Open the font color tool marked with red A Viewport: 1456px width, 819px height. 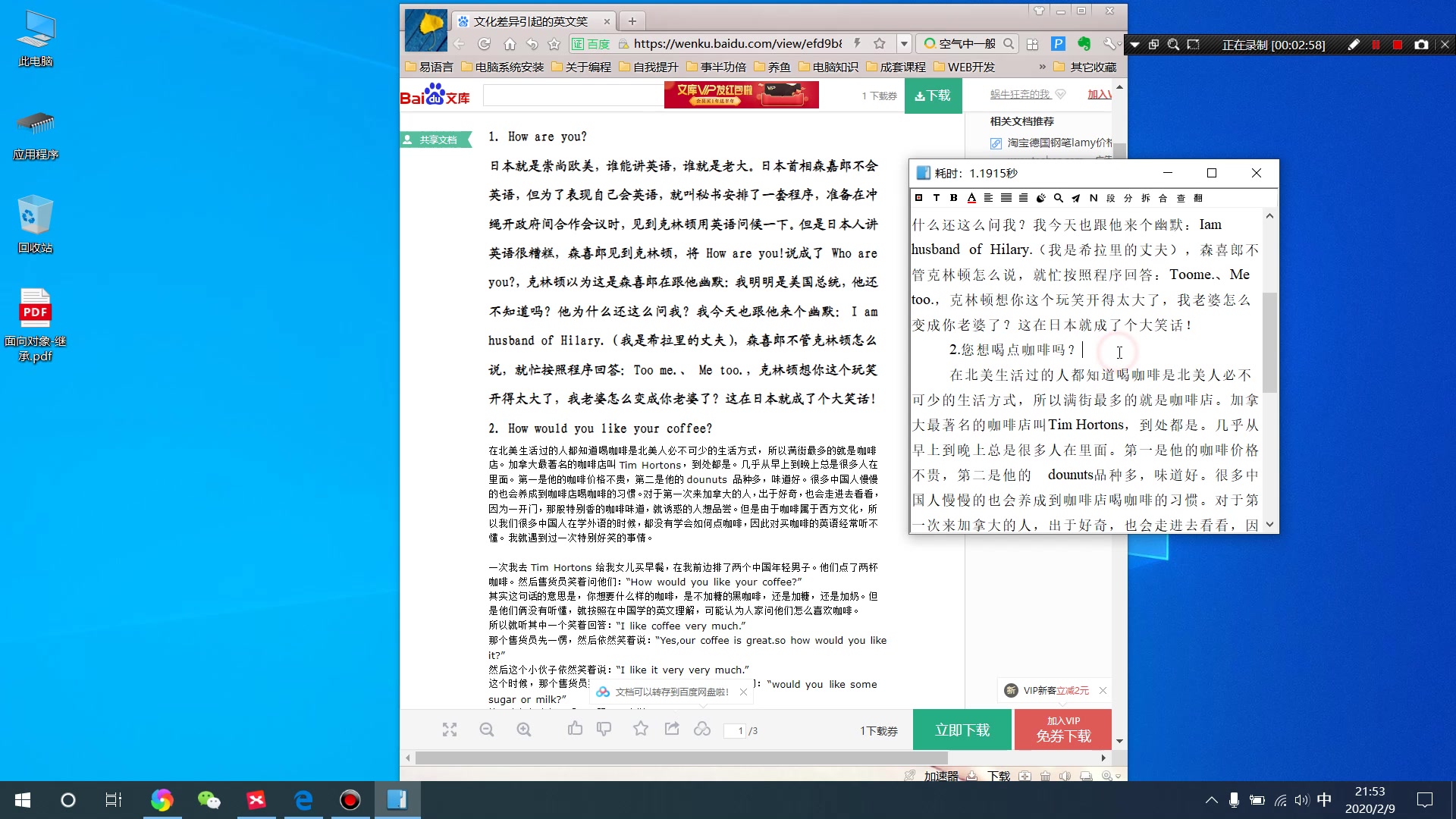tap(971, 198)
